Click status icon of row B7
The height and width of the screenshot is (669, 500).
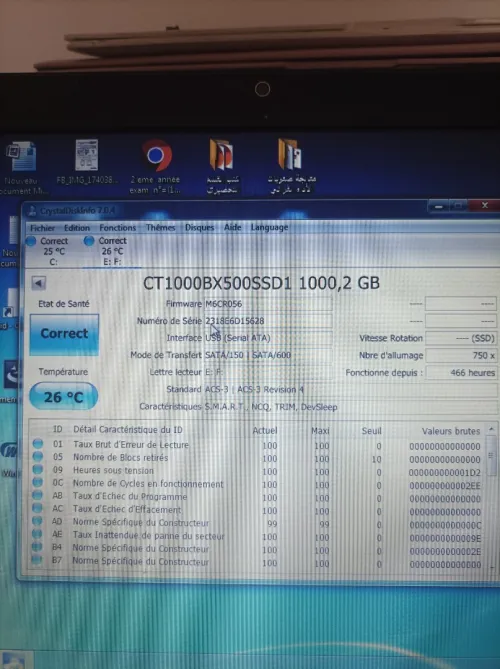[37, 559]
